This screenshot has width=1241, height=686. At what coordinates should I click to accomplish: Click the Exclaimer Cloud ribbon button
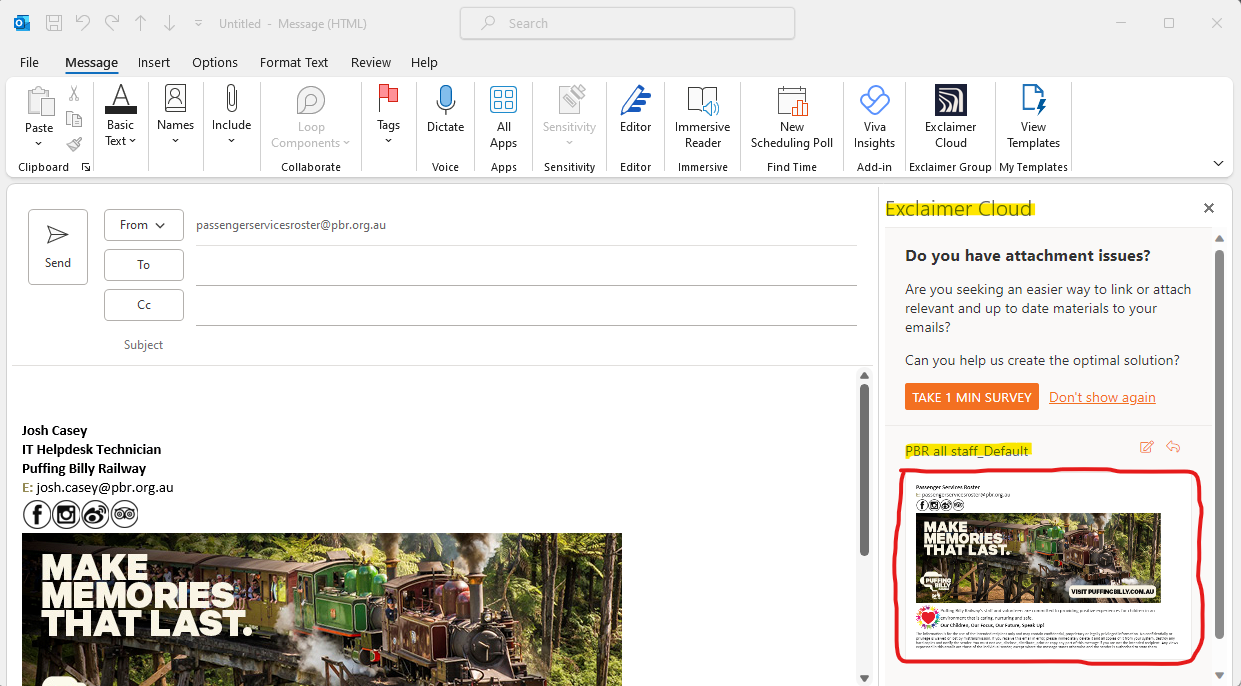click(x=950, y=116)
